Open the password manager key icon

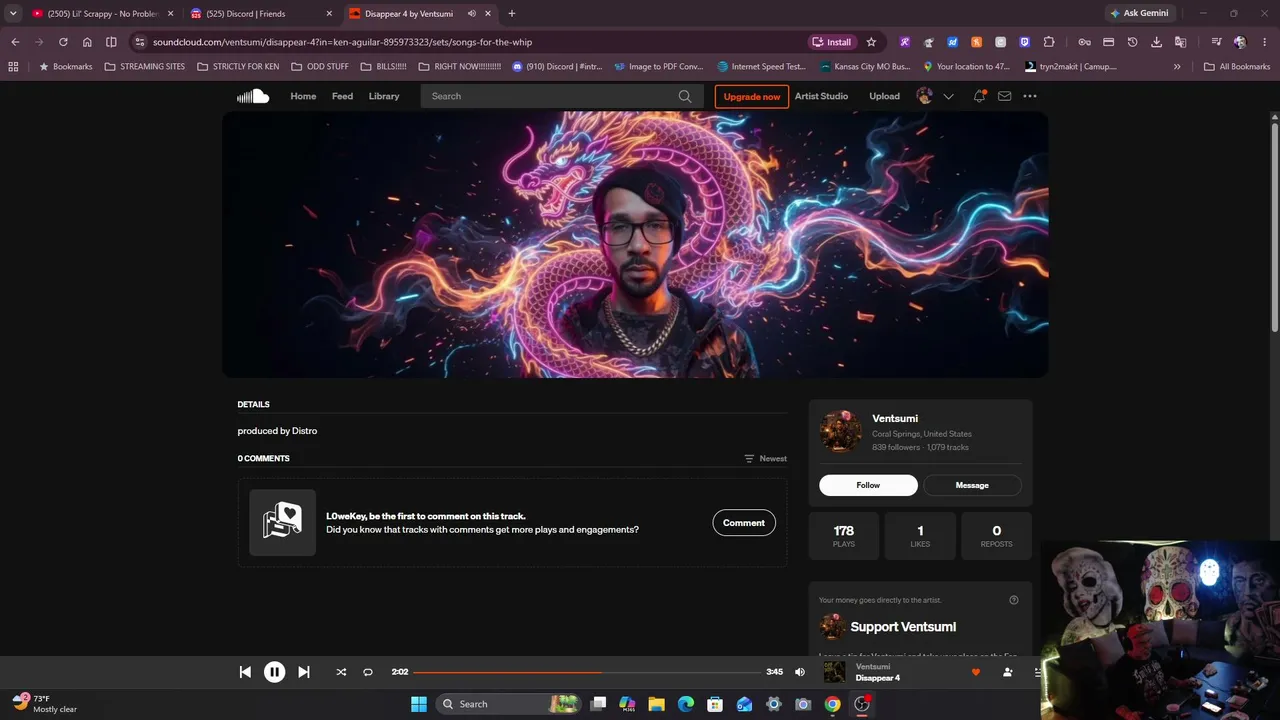click(x=1084, y=42)
